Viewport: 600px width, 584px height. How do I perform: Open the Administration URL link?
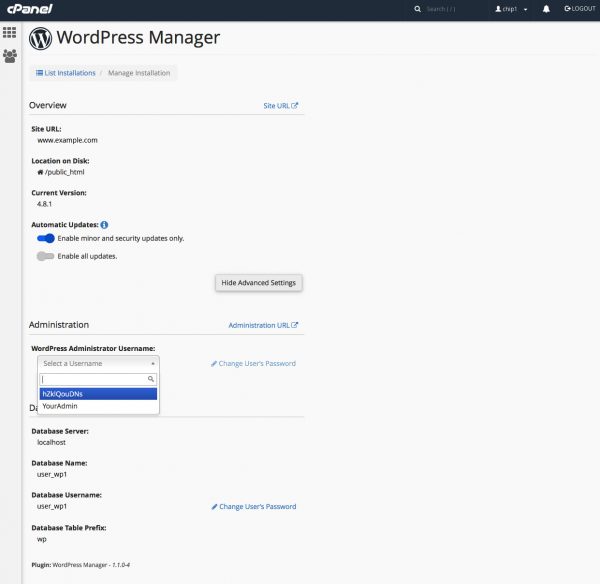263,325
